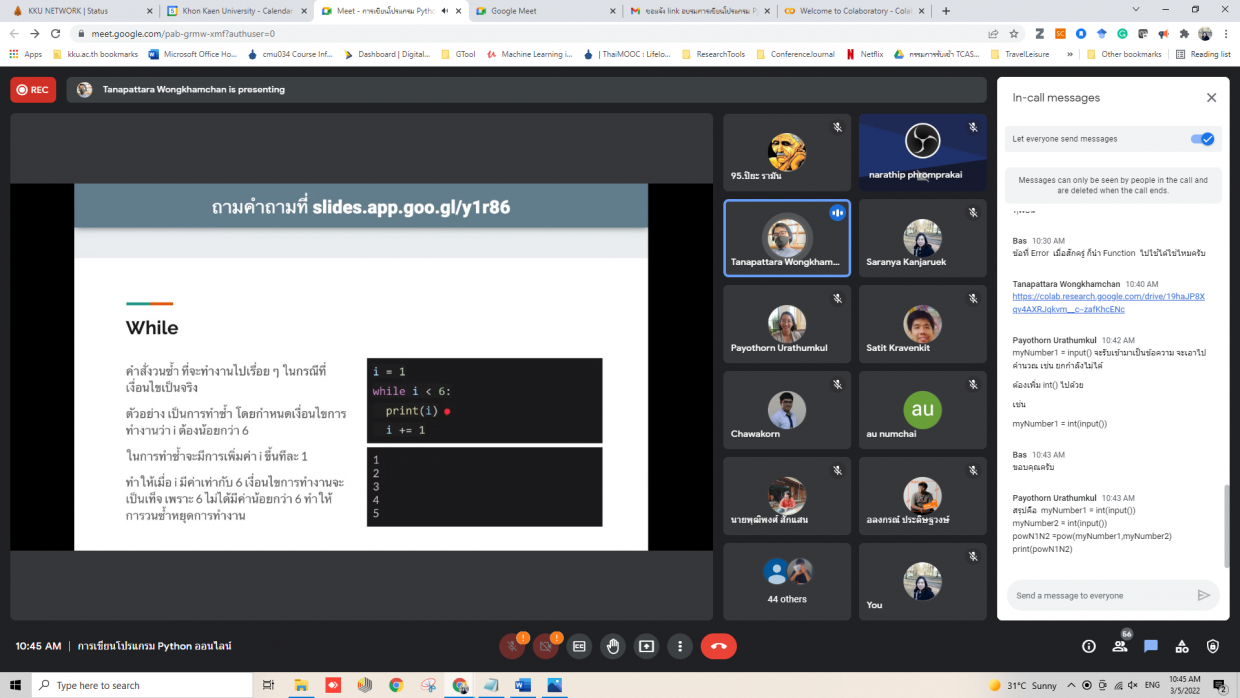The width and height of the screenshot is (1240, 698).
Task: Close the In-call messages panel
Action: tap(1211, 98)
